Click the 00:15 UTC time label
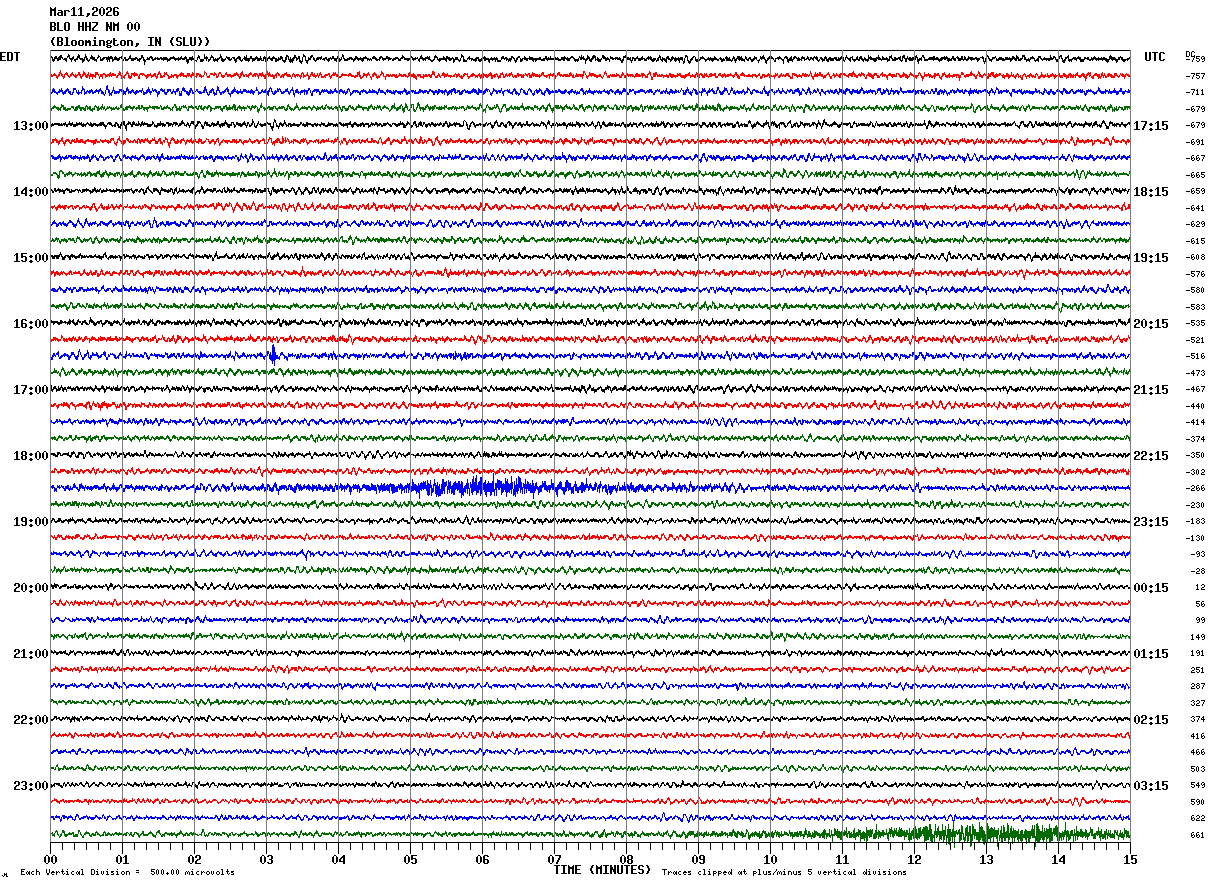This screenshot has height=886, width=1210. (1151, 588)
